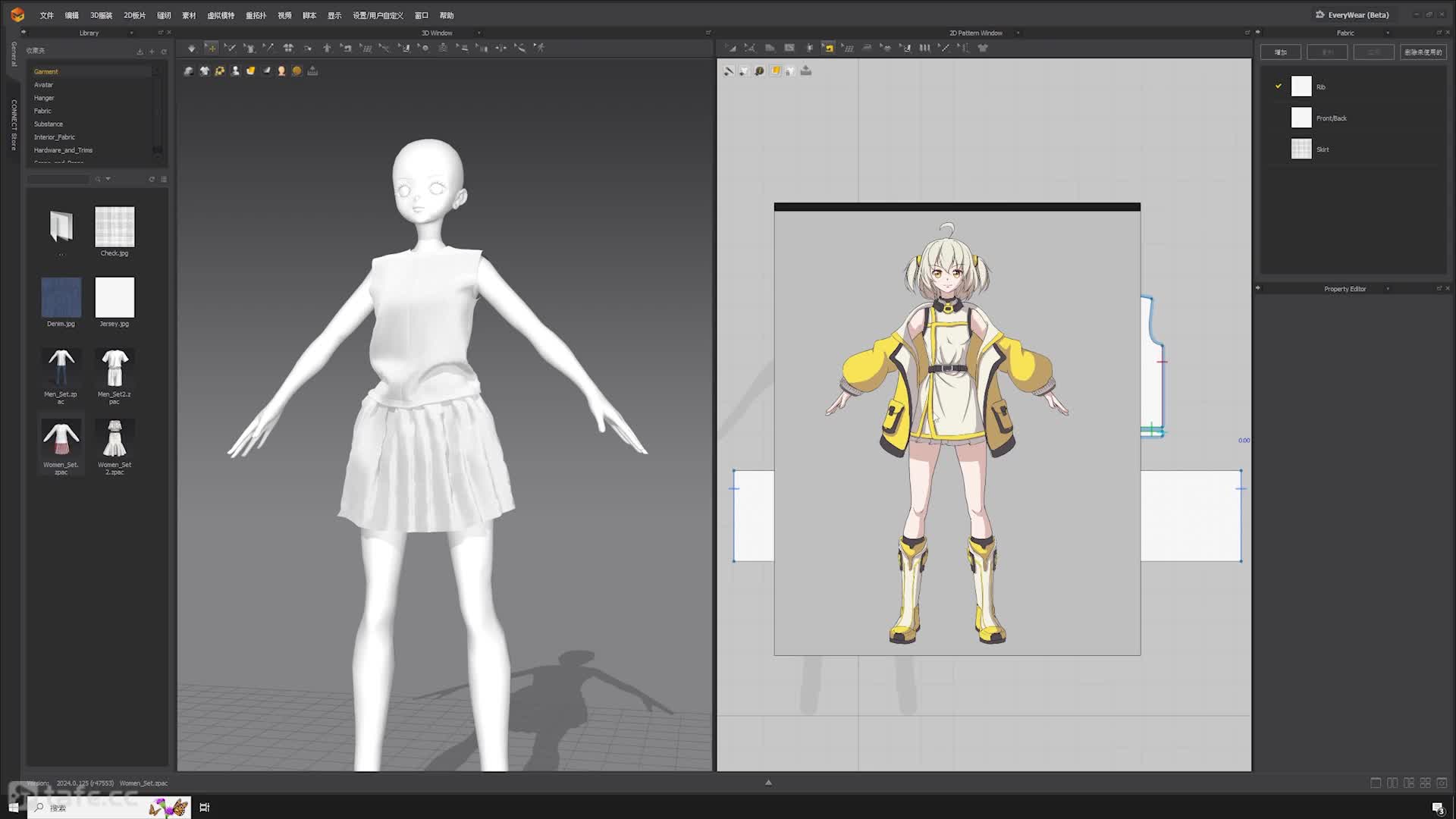Viewport: 1456px width, 819px height.
Task: Click the upload tray icon in 3D window
Action: 312,71
